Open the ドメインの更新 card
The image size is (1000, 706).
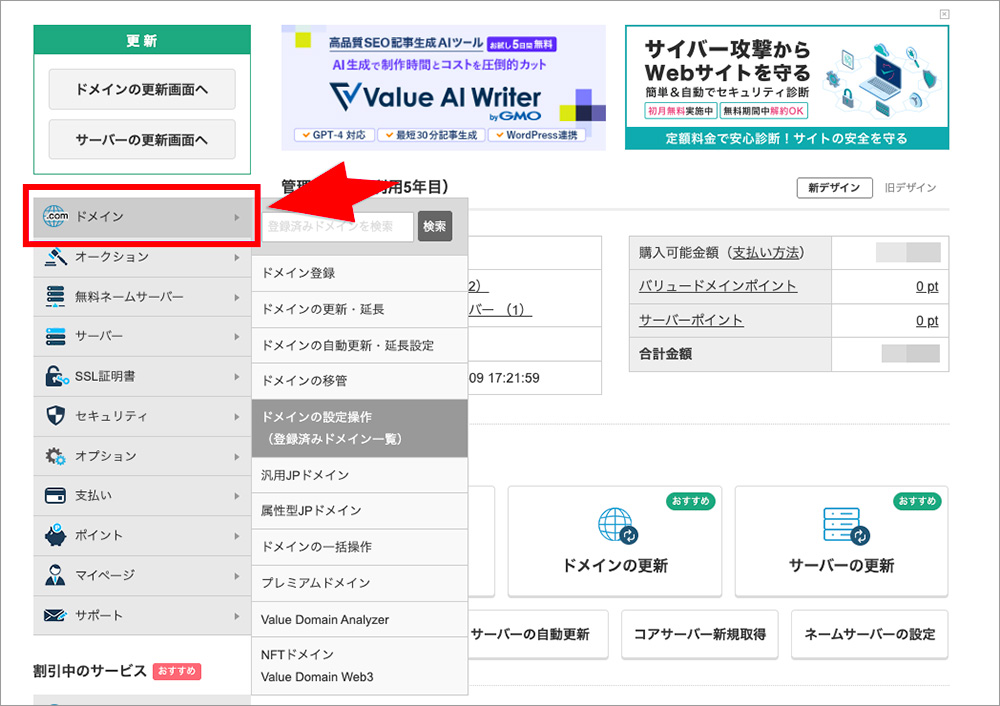point(615,541)
